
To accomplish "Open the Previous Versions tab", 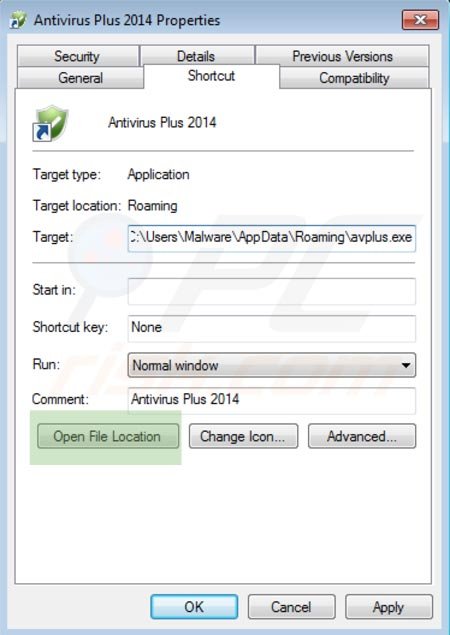I will coord(342,56).
